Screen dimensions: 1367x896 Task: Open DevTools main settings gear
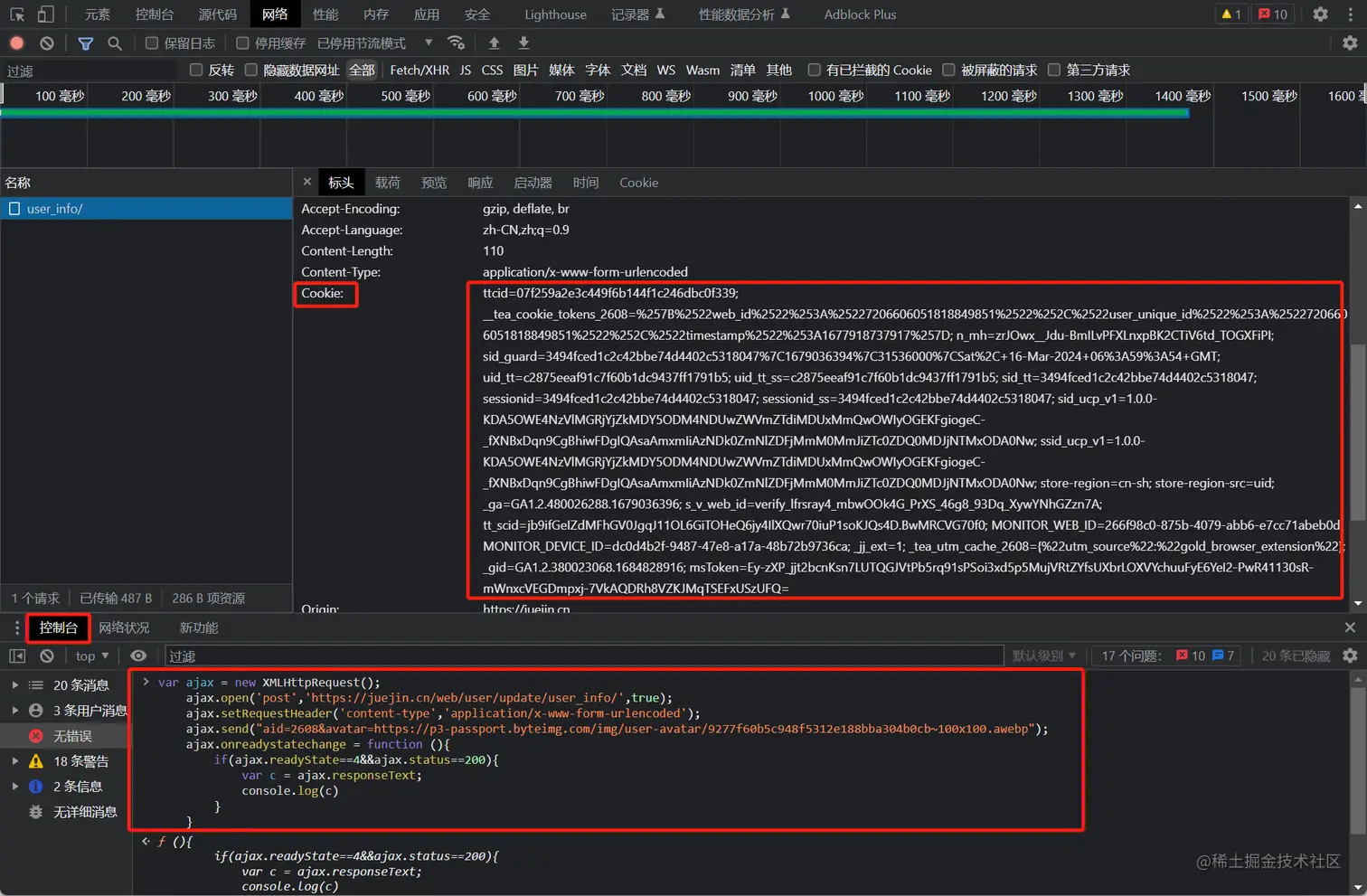1321,14
